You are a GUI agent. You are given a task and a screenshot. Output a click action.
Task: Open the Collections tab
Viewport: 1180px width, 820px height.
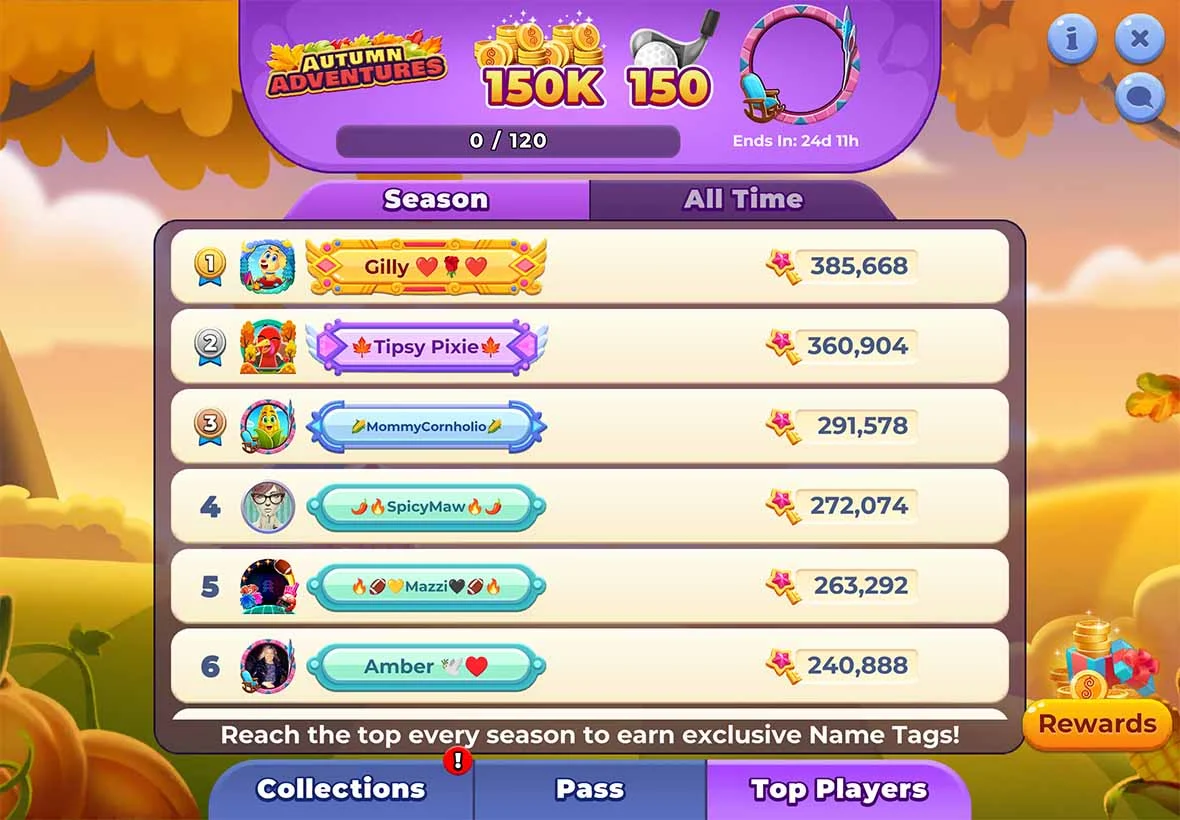pos(342,789)
